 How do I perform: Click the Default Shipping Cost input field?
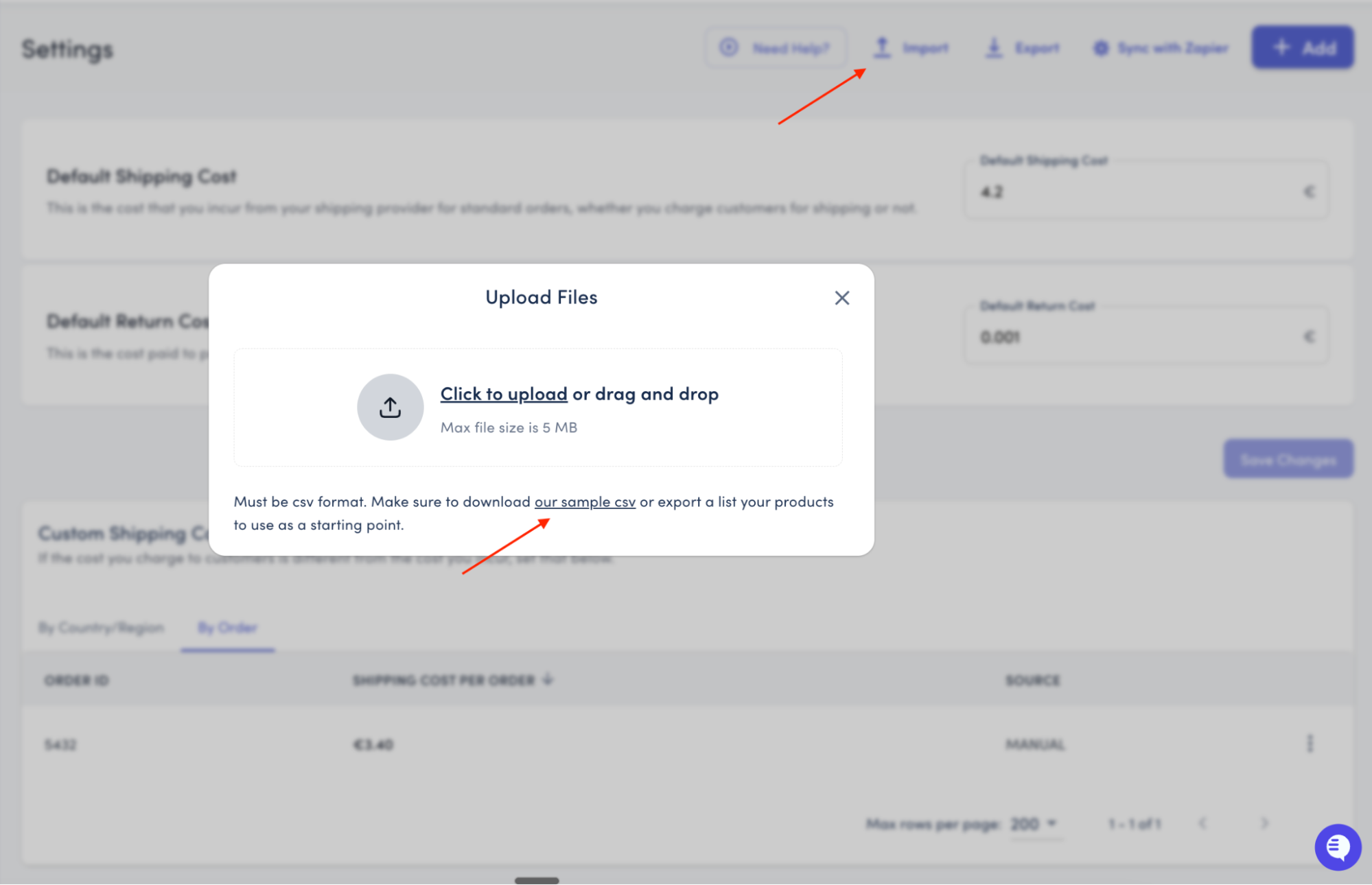(1139, 192)
